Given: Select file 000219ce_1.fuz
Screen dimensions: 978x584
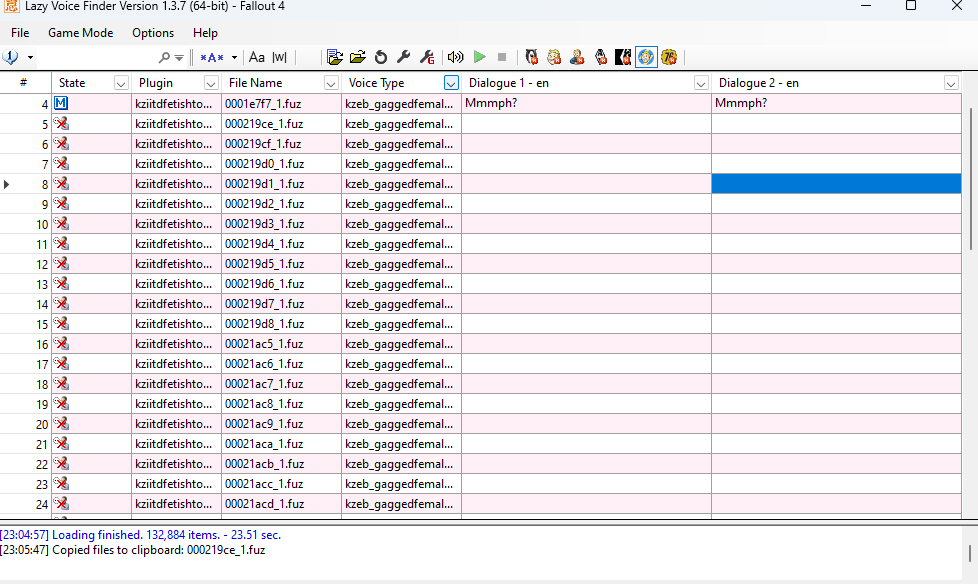Looking at the screenshot, I should click(263, 124).
